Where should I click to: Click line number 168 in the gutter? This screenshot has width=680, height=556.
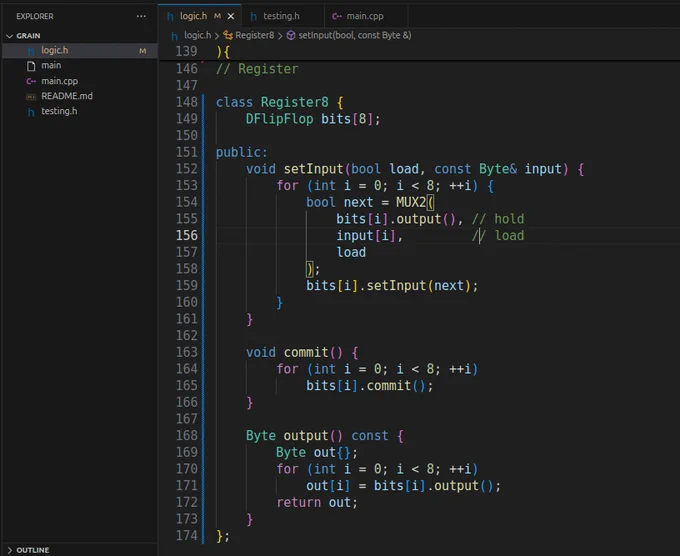[x=186, y=435]
